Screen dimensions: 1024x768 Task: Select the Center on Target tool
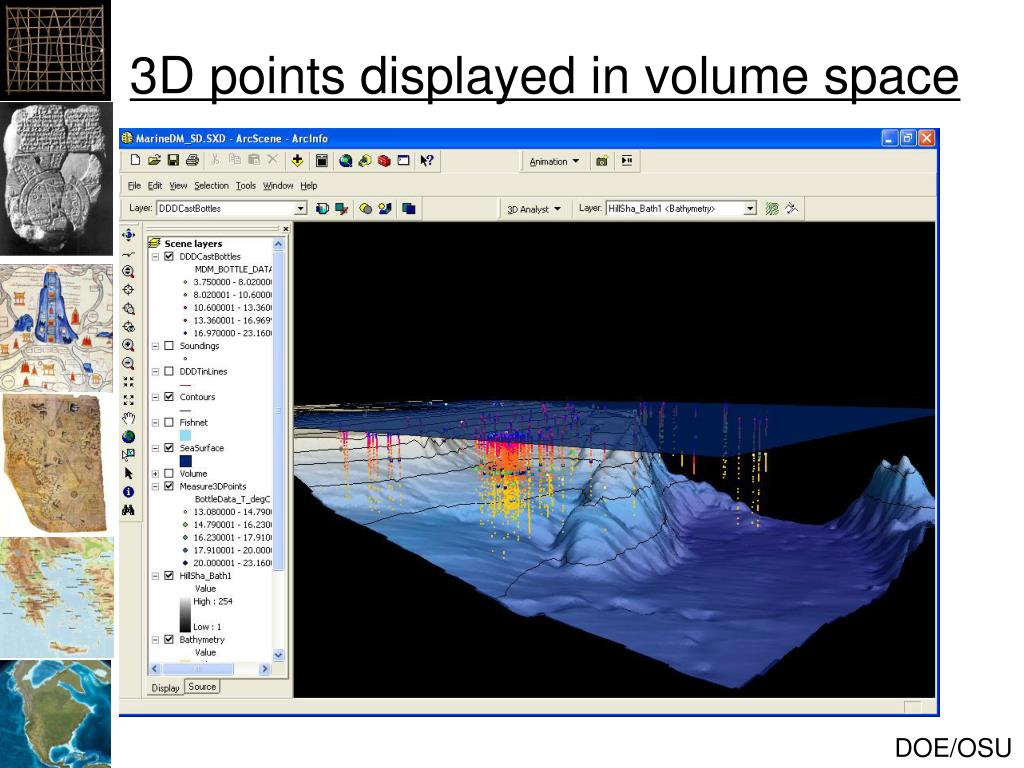(129, 290)
